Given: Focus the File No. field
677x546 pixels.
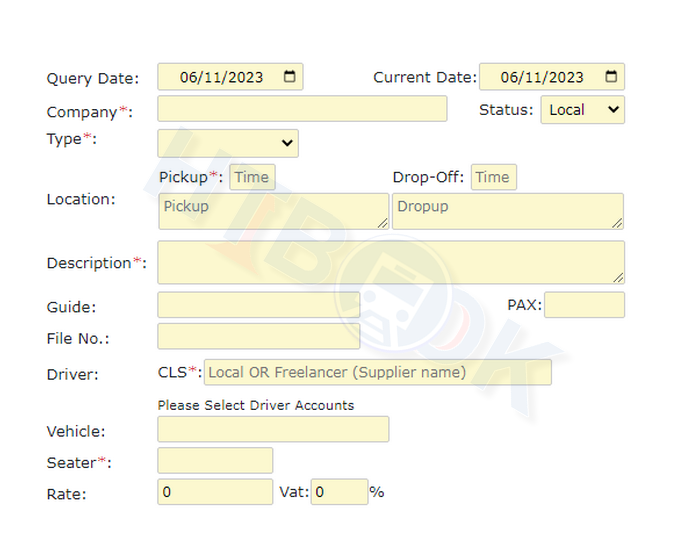Looking at the screenshot, I should click(x=258, y=337).
